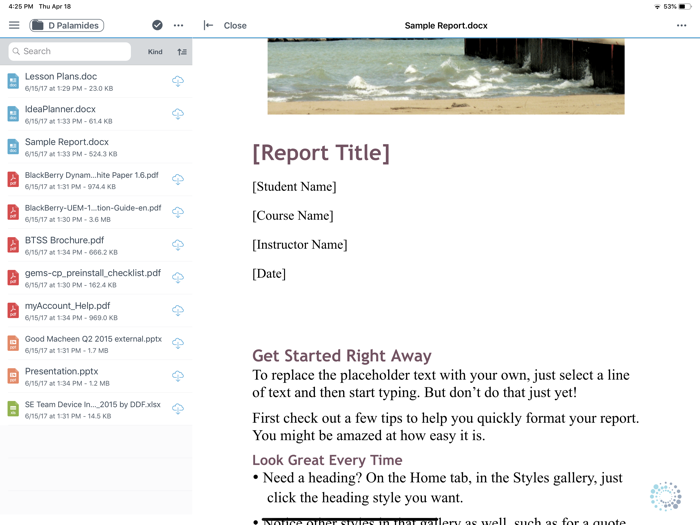Download Lesson Plans.doc from cloud

[178, 81]
